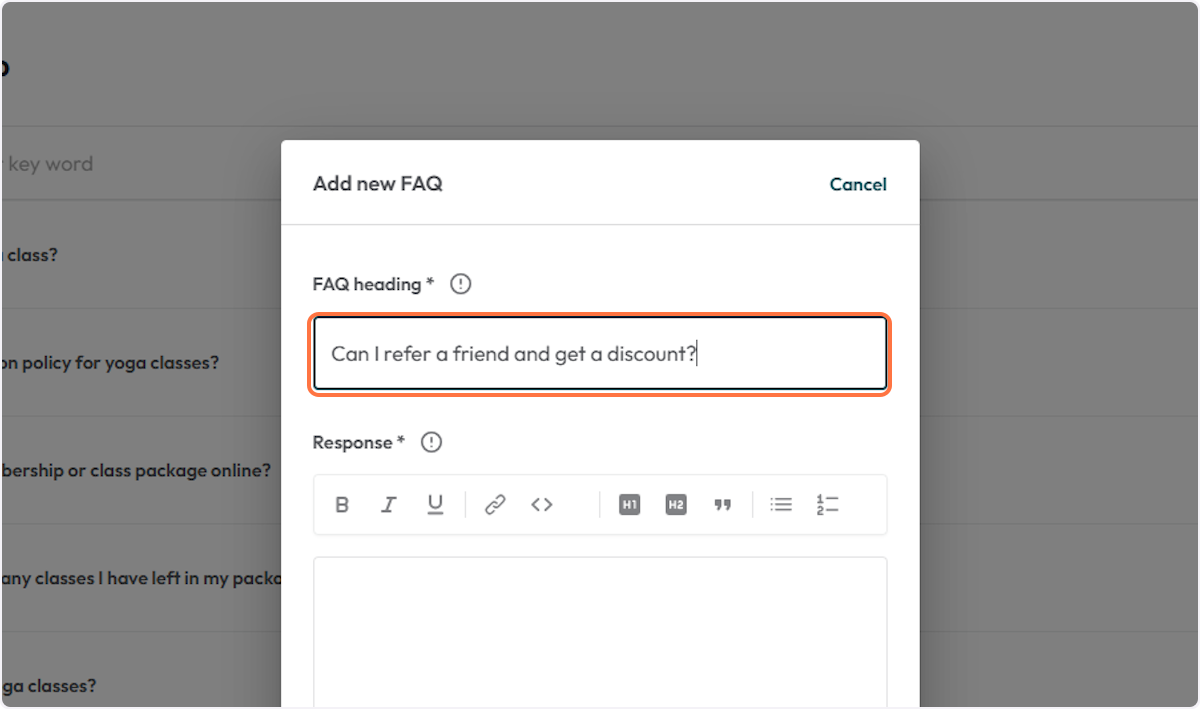Toggle bold formatting in the editor
The image size is (1200, 709).
[x=341, y=504]
